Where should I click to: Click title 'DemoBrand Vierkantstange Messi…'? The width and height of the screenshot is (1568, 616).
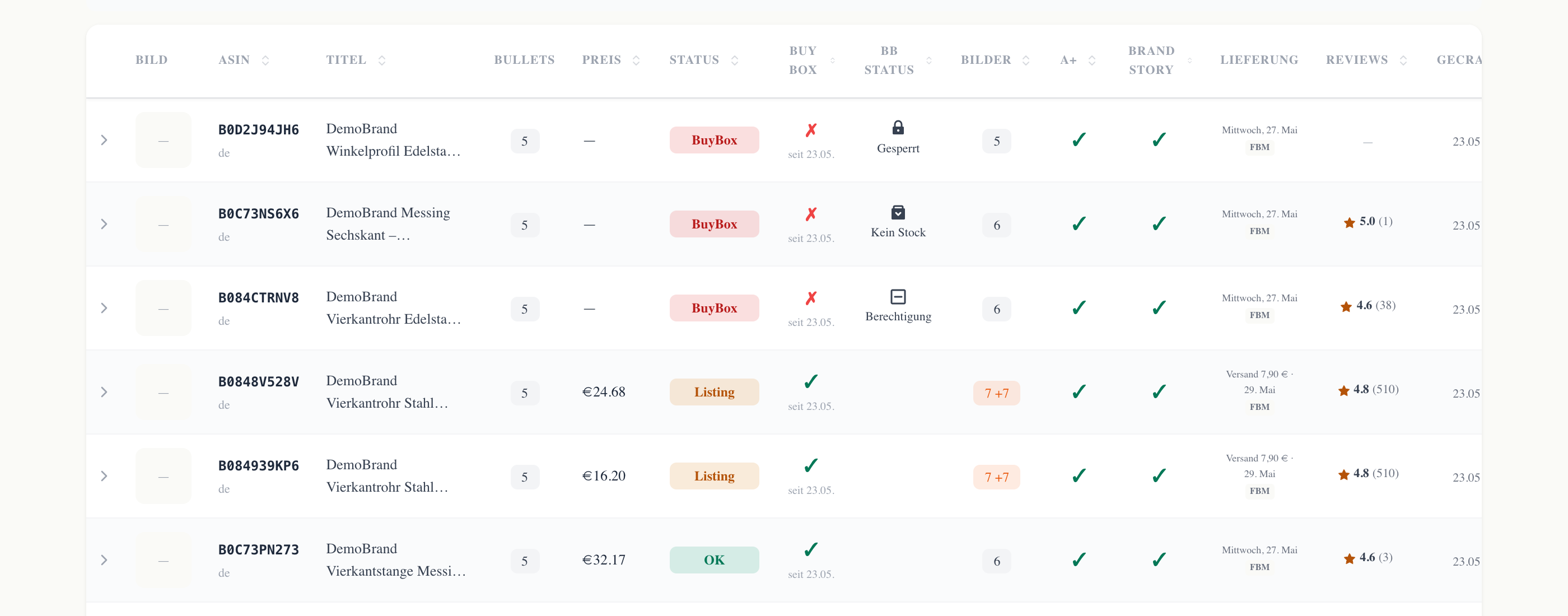[396, 560]
